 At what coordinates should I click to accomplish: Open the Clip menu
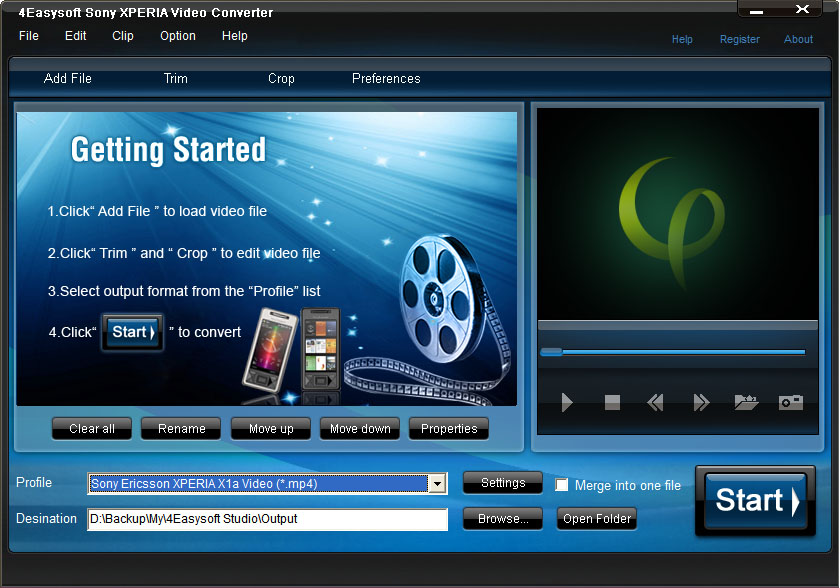[123, 36]
